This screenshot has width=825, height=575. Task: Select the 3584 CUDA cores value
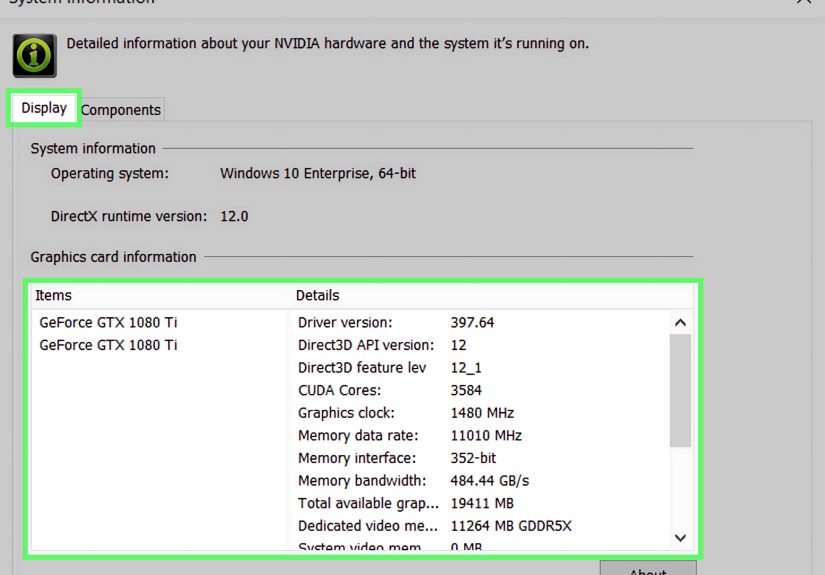click(x=466, y=390)
